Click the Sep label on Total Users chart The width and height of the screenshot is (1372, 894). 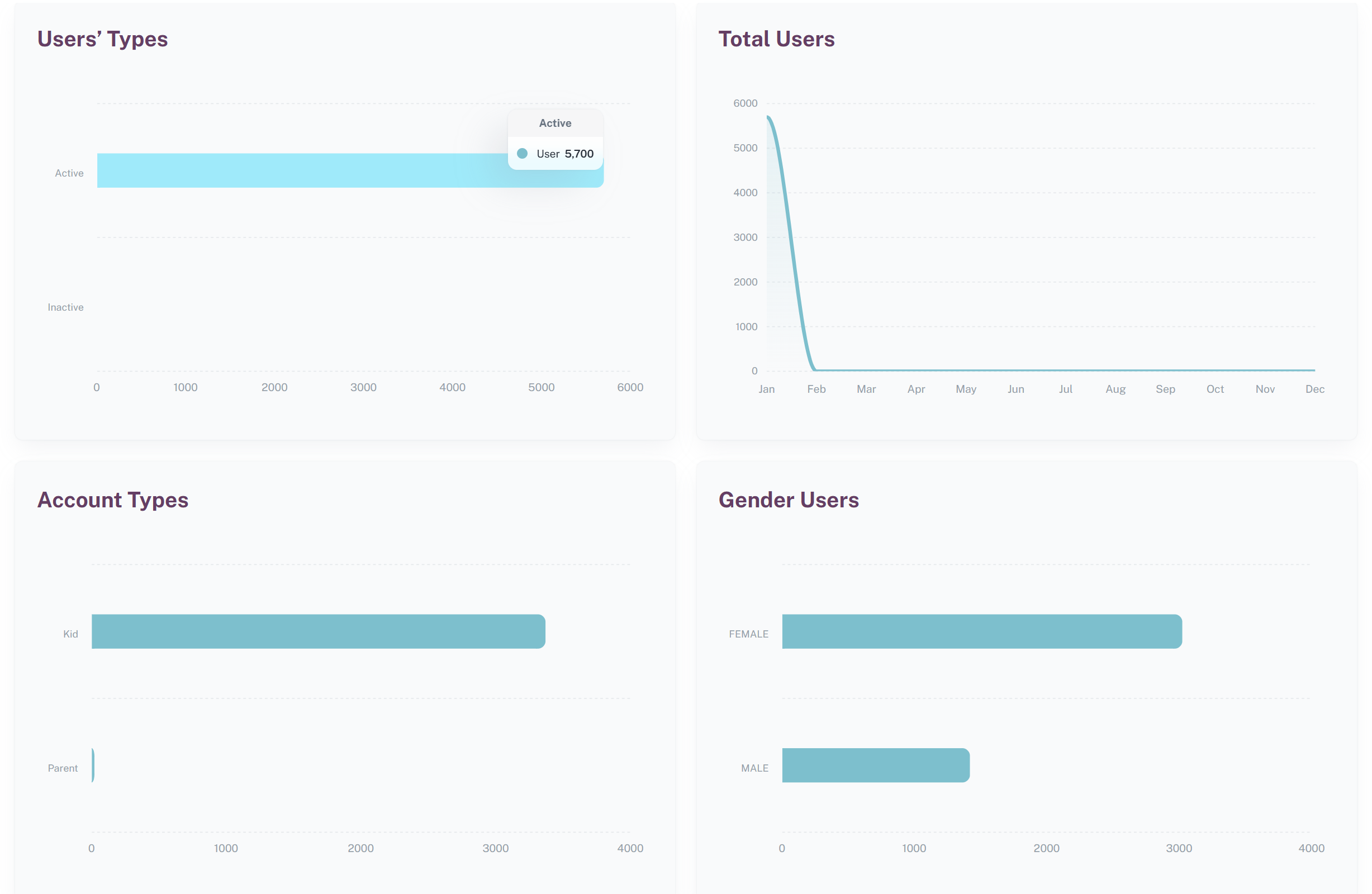1165,389
